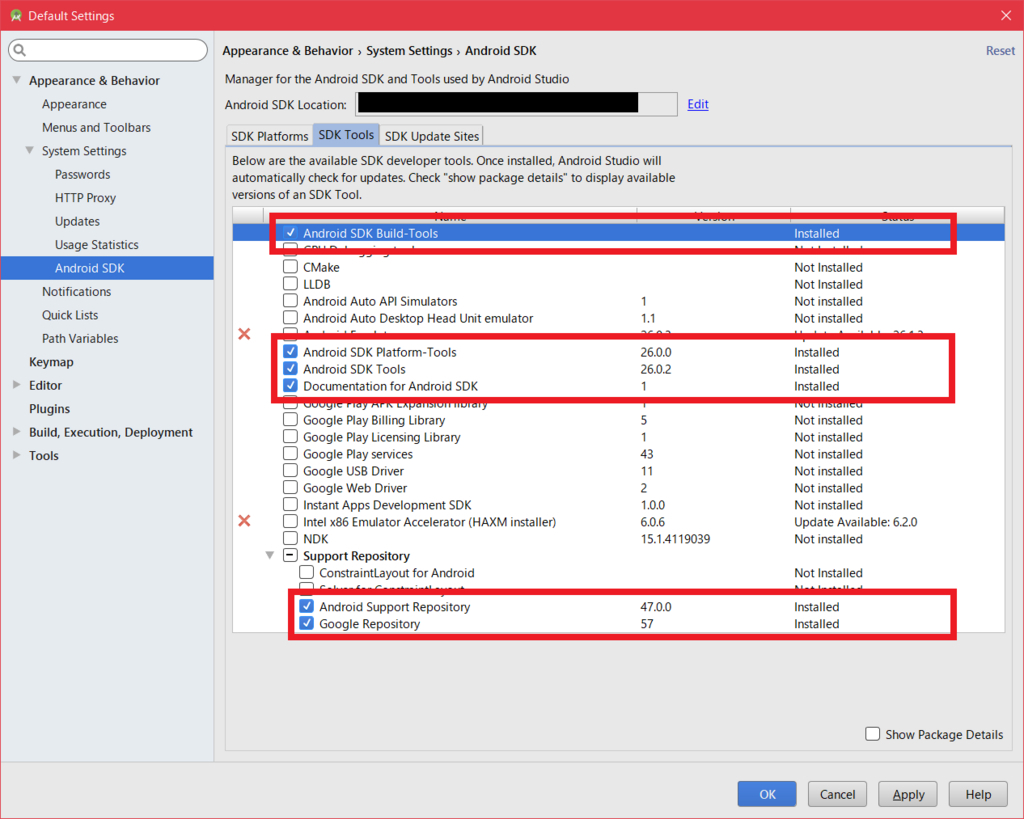Open Plugins settings page
Image resolution: width=1024 pixels, height=819 pixels.
coord(50,409)
